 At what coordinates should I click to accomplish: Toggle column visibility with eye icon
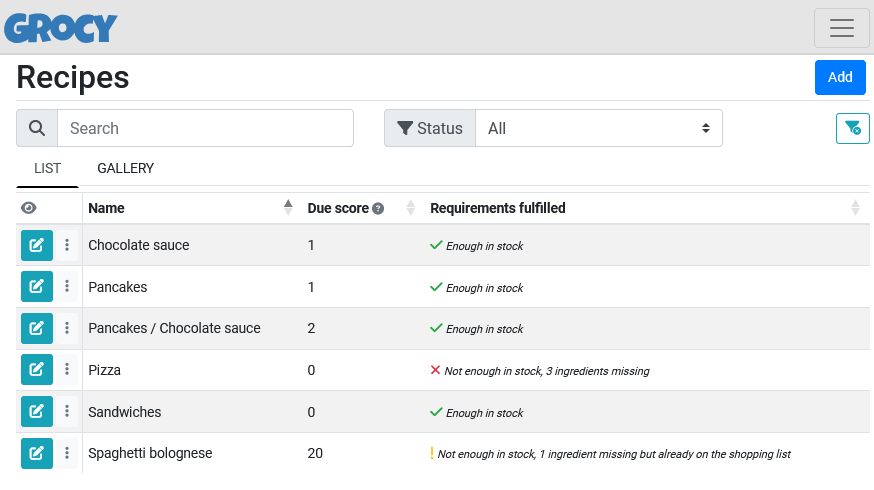pos(29,208)
